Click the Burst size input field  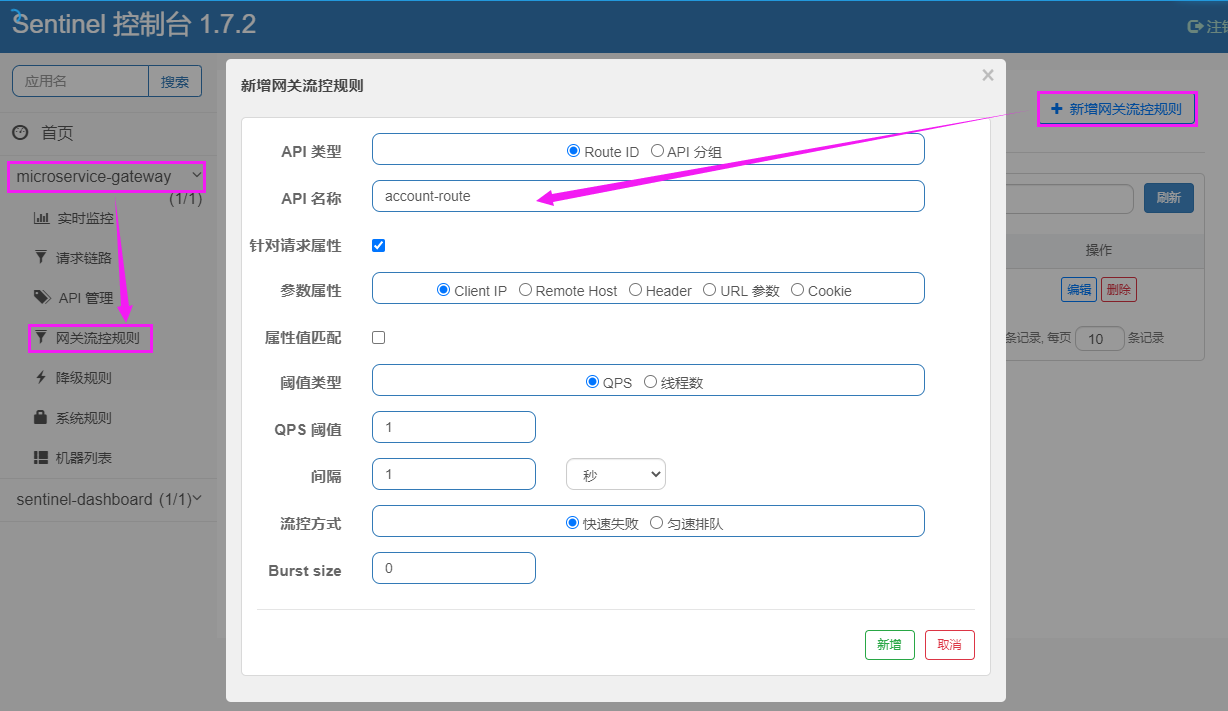454,568
